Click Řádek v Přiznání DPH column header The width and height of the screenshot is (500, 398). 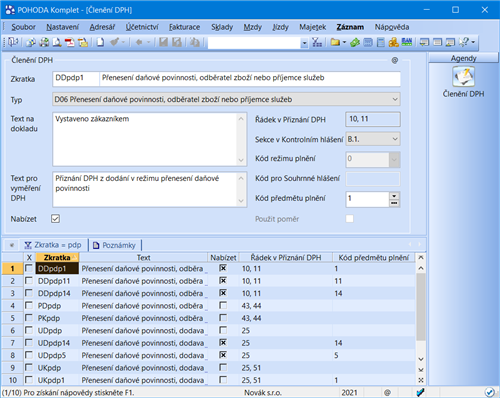tap(286, 258)
